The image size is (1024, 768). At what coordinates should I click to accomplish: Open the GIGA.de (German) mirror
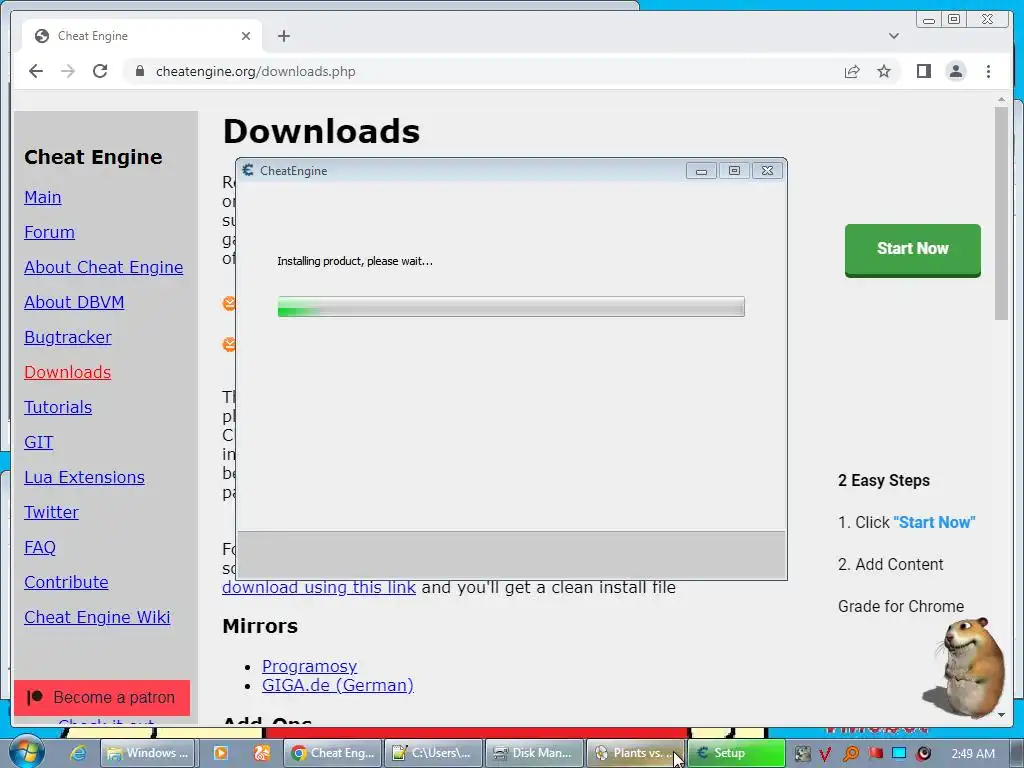point(338,685)
